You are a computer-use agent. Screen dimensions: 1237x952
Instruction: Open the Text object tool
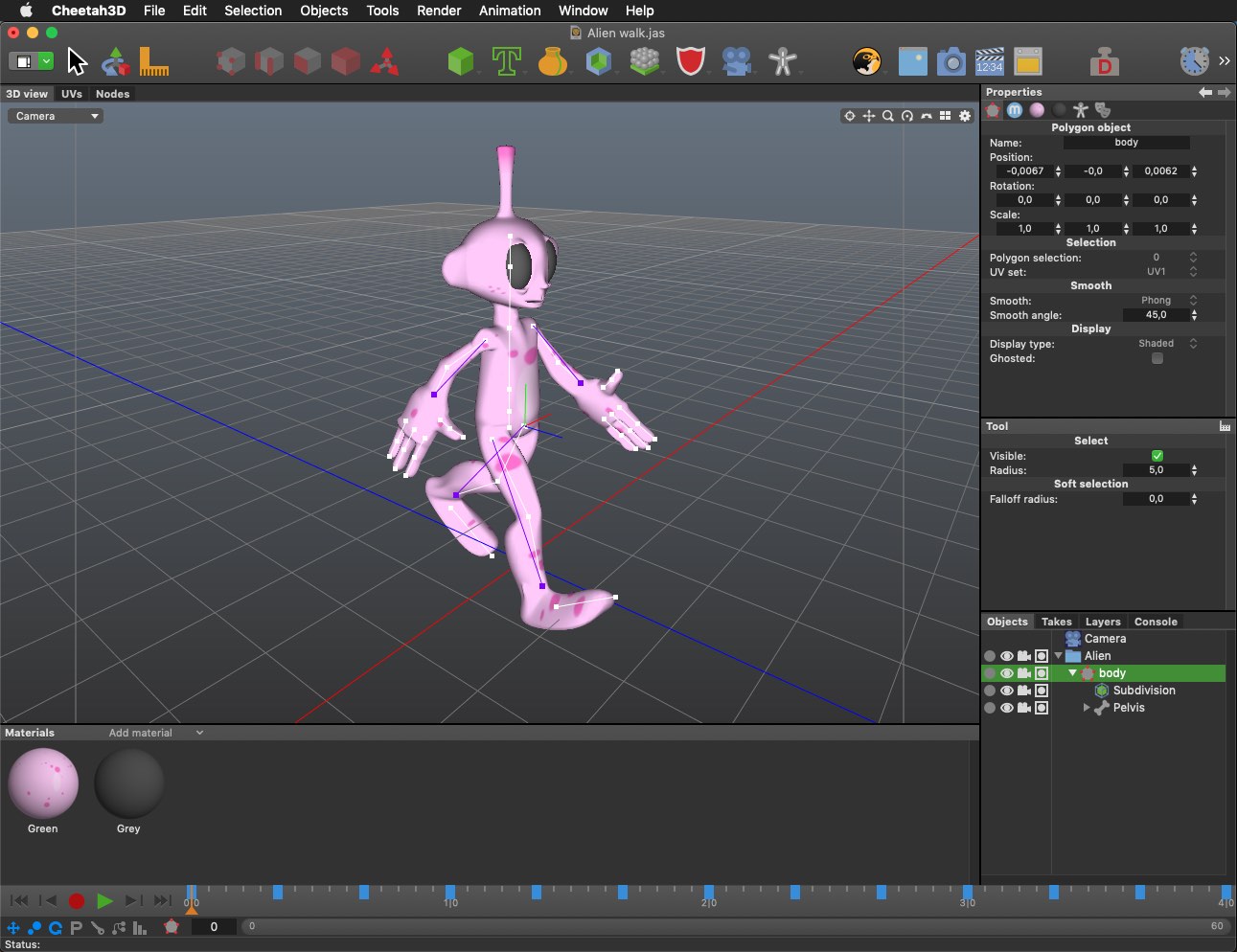point(507,60)
